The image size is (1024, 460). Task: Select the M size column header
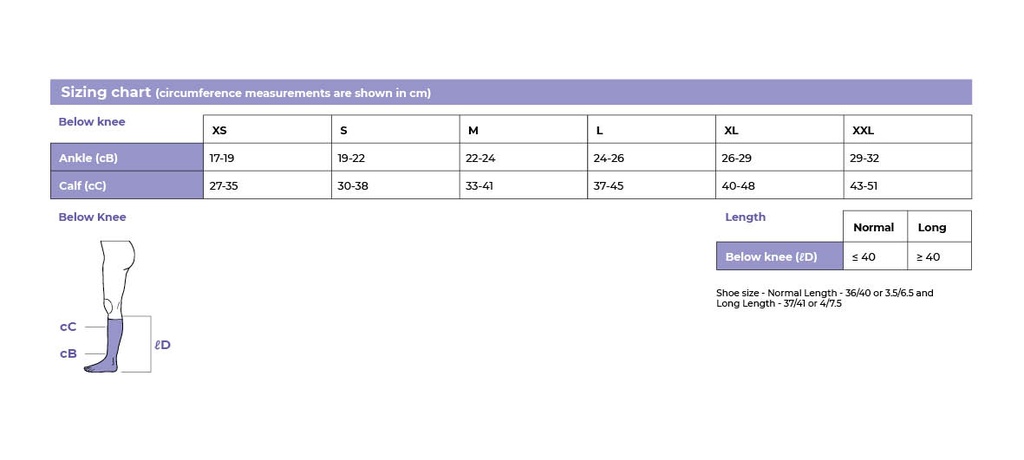(524, 129)
